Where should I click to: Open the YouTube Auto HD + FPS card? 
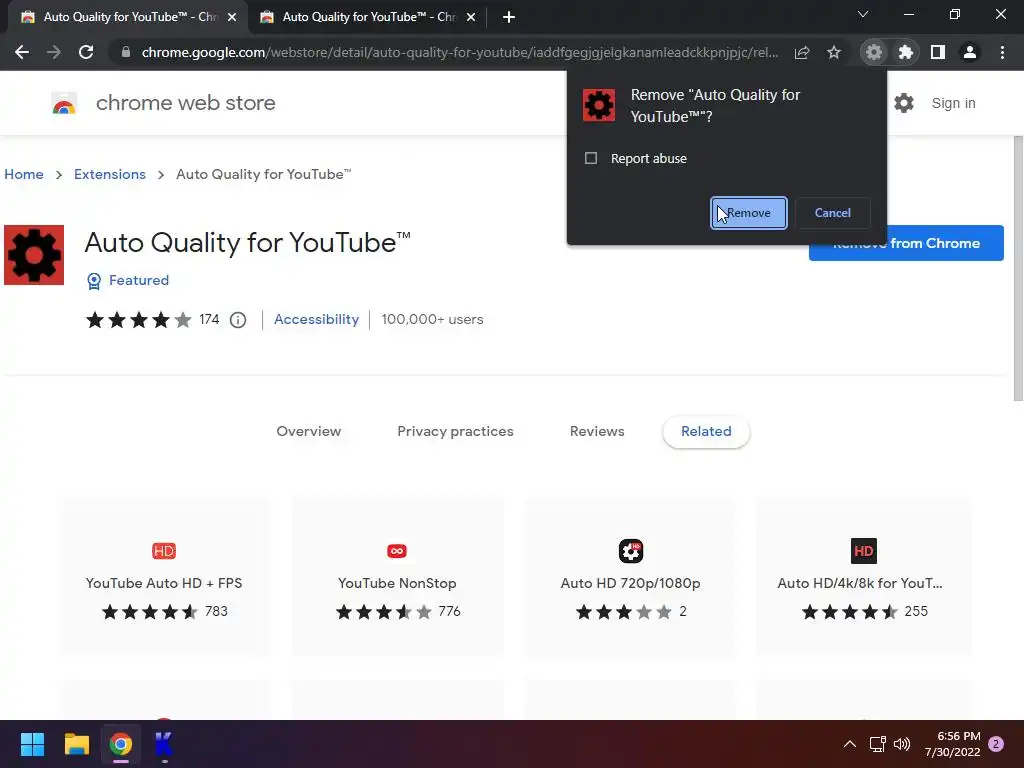pyautogui.click(x=164, y=576)
